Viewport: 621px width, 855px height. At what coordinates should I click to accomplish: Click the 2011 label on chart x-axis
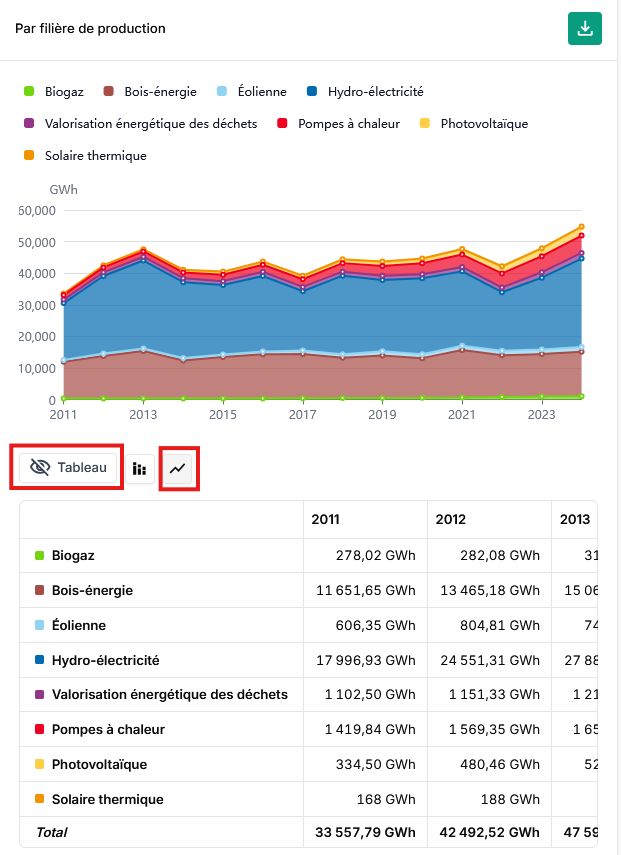pos(63,415)
